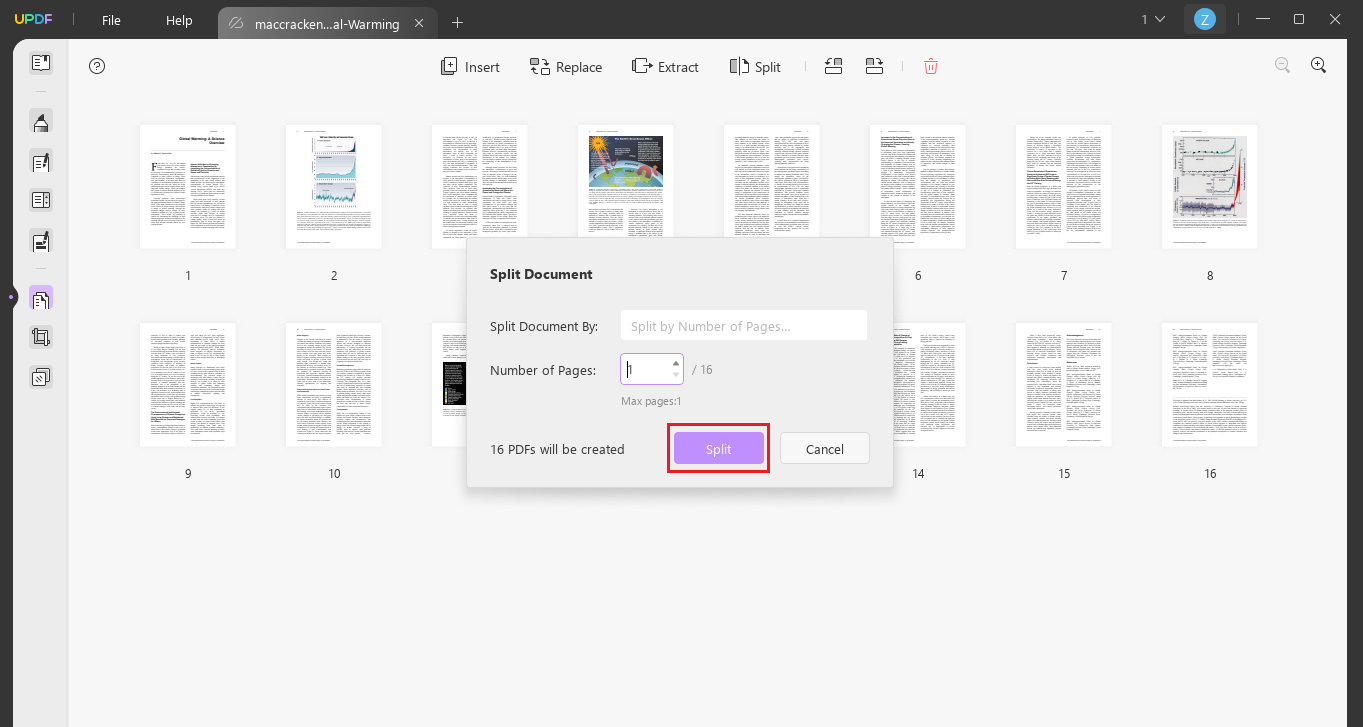Click the zoom in magnifier icon
Viewport: 1363px width, 727px height.
click(x=1318, y=64)
